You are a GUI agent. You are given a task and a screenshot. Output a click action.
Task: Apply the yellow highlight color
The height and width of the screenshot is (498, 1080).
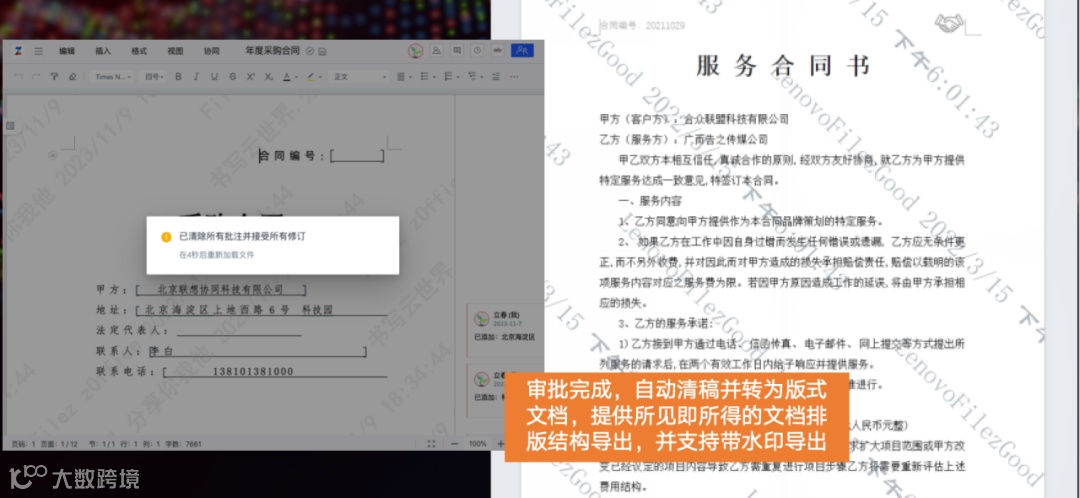pyautogui.click(x=311, y=76)
